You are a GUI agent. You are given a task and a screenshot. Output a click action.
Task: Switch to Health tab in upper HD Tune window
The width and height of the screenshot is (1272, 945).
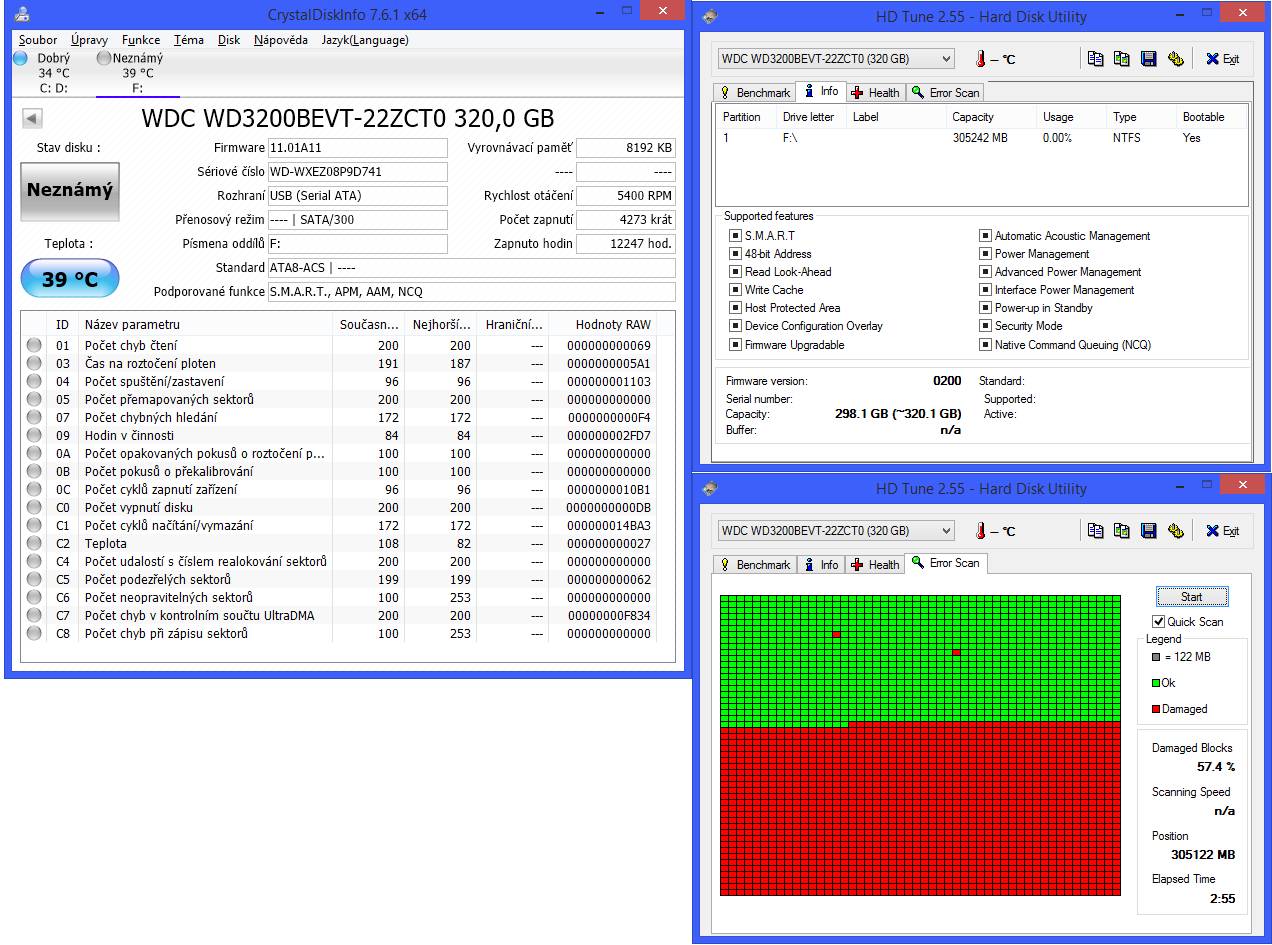(x=875, y=93)
